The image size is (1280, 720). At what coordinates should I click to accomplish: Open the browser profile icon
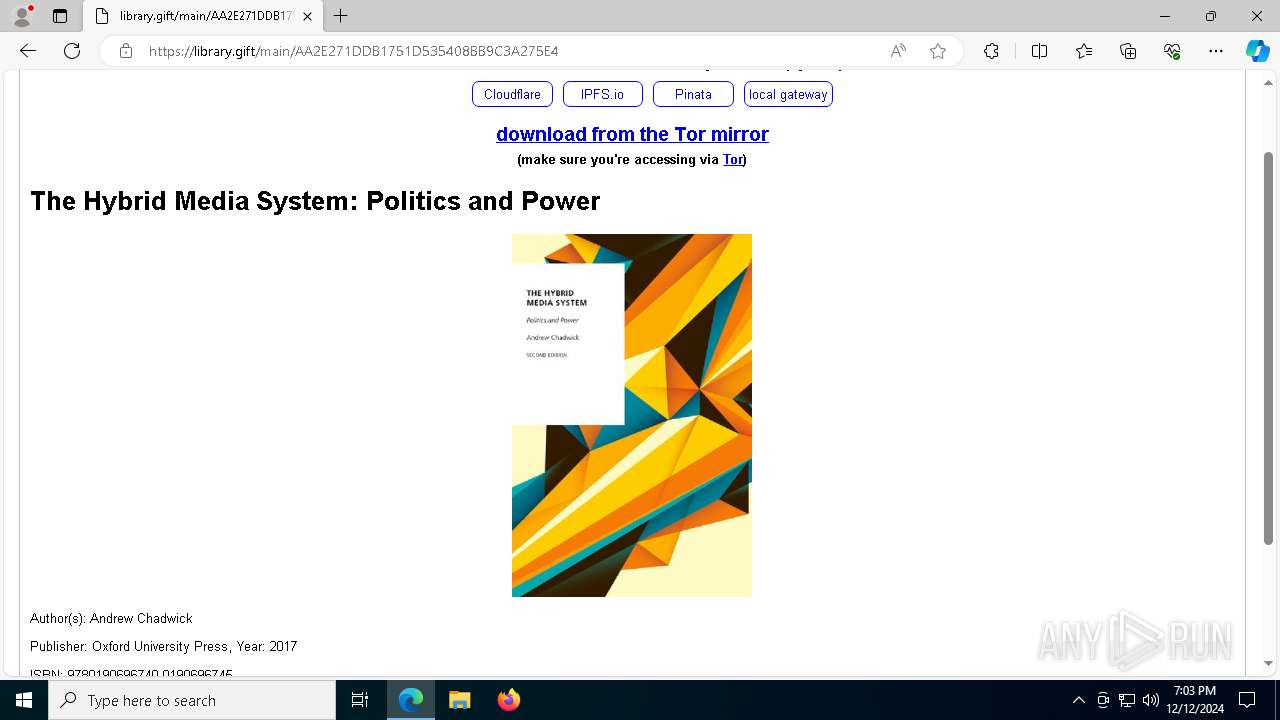point(22,16)
